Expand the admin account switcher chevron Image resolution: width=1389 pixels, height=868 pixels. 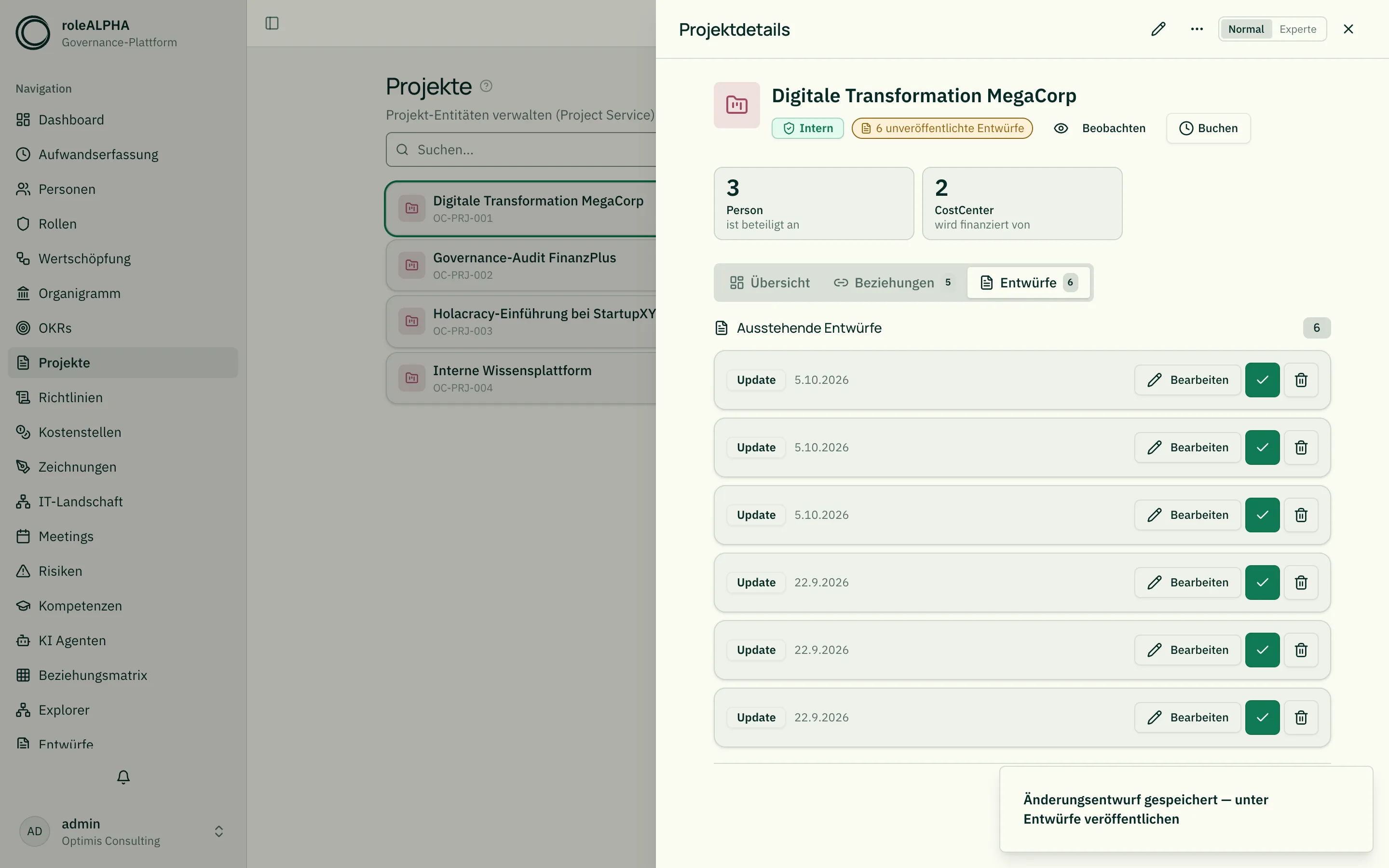point(218,832)
